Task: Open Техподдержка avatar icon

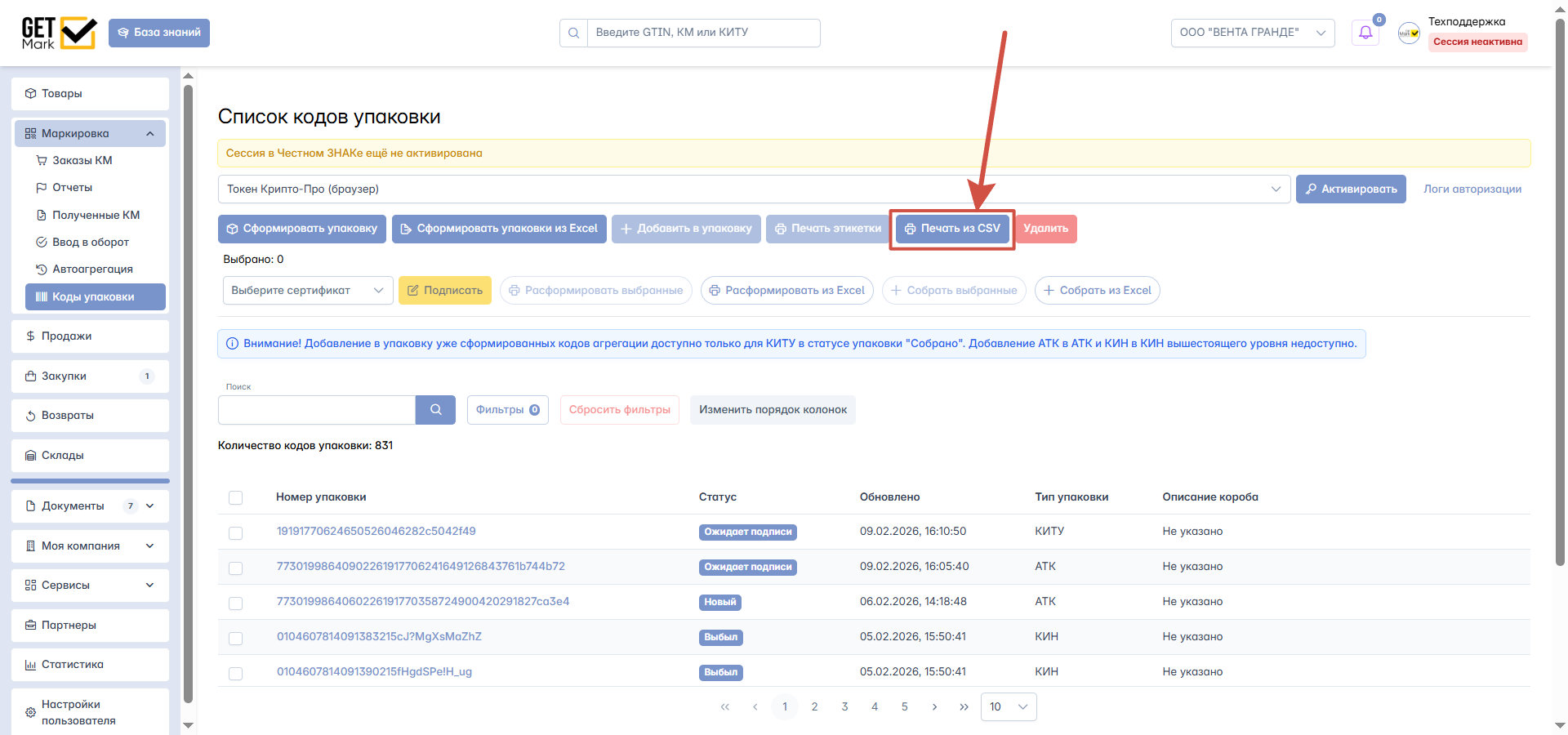Action: tap(1409, 33)
